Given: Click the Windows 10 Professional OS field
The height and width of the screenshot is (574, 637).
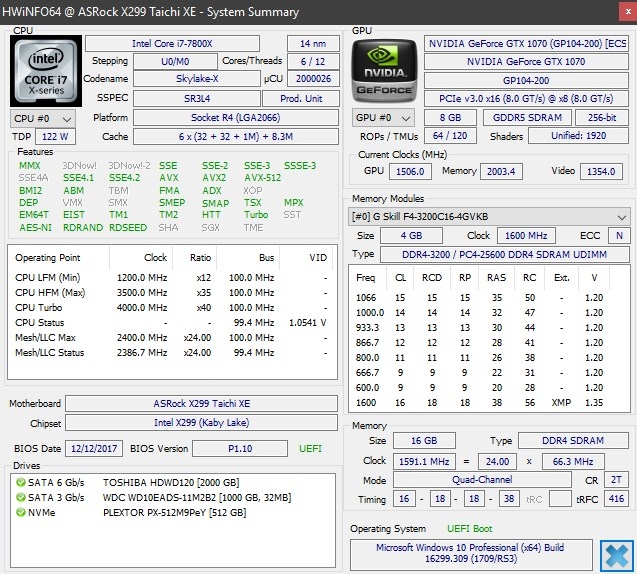Looking at the screenshot, I should coord(471,553).
